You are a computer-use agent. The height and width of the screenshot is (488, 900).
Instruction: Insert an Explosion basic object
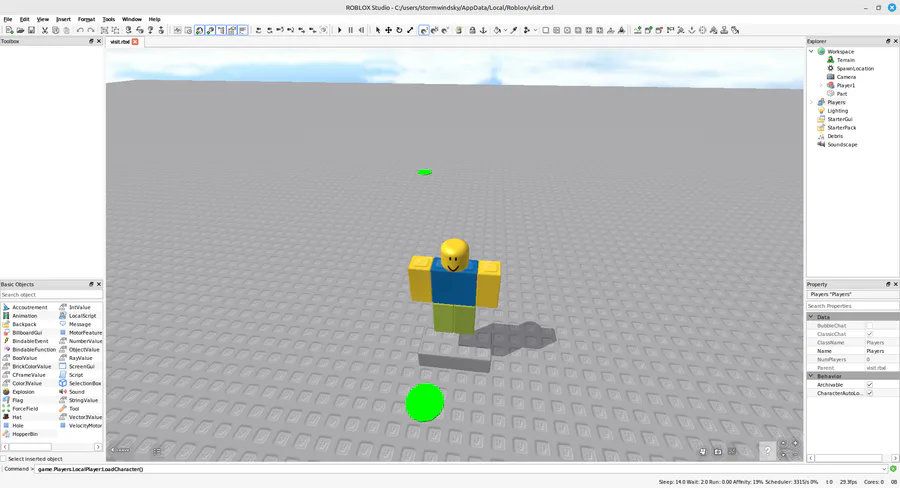pyautogui.click(x=23, y=392)
